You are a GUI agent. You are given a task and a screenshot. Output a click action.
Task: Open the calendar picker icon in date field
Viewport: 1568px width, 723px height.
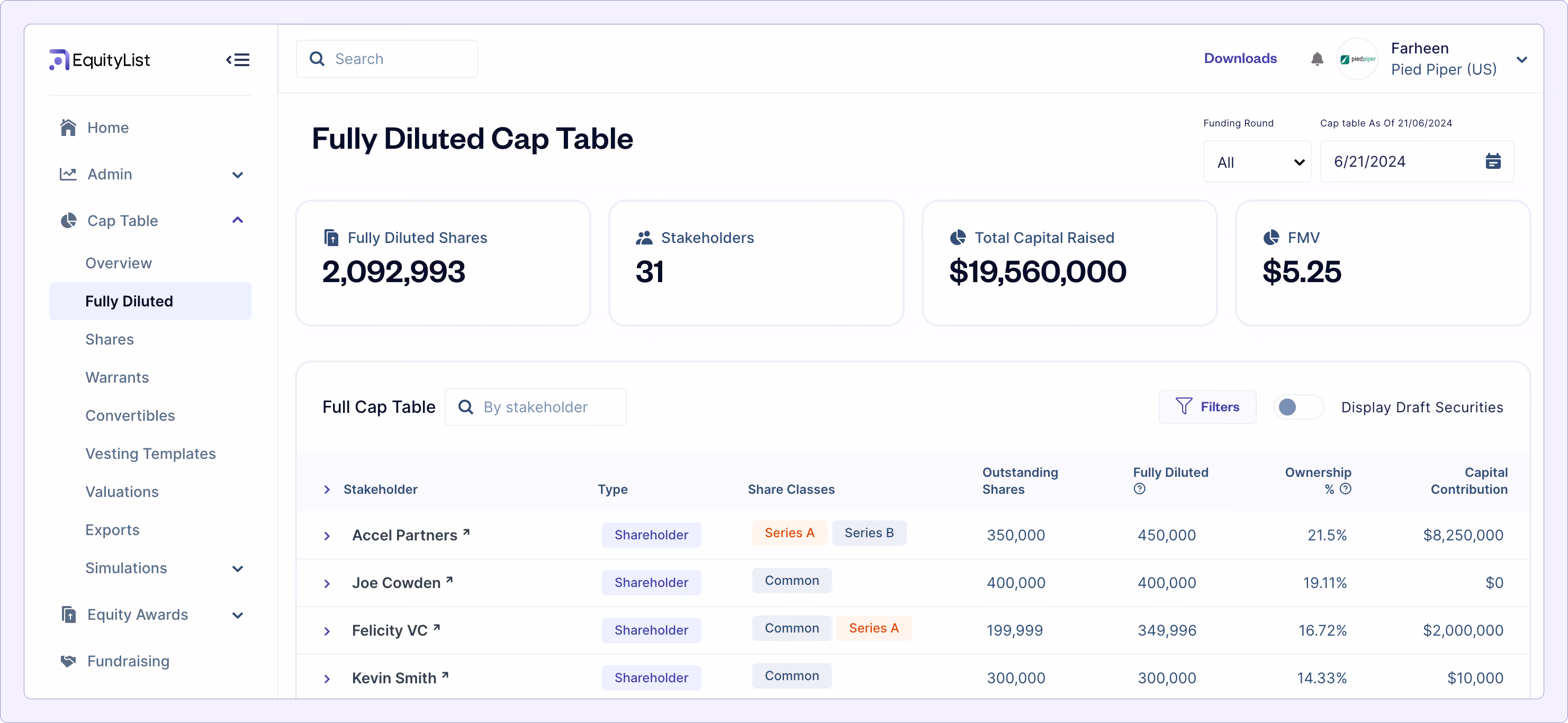[x=1493, y=161]
